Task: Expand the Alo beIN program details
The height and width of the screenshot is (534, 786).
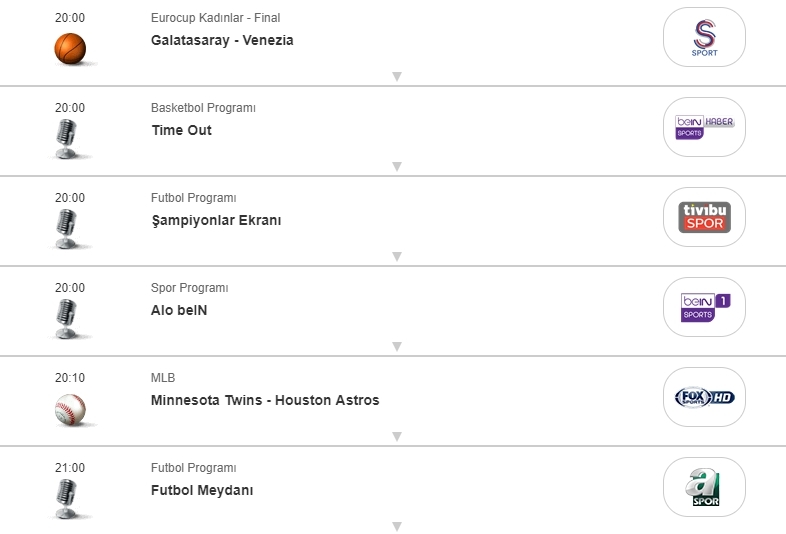Action: 396,347
